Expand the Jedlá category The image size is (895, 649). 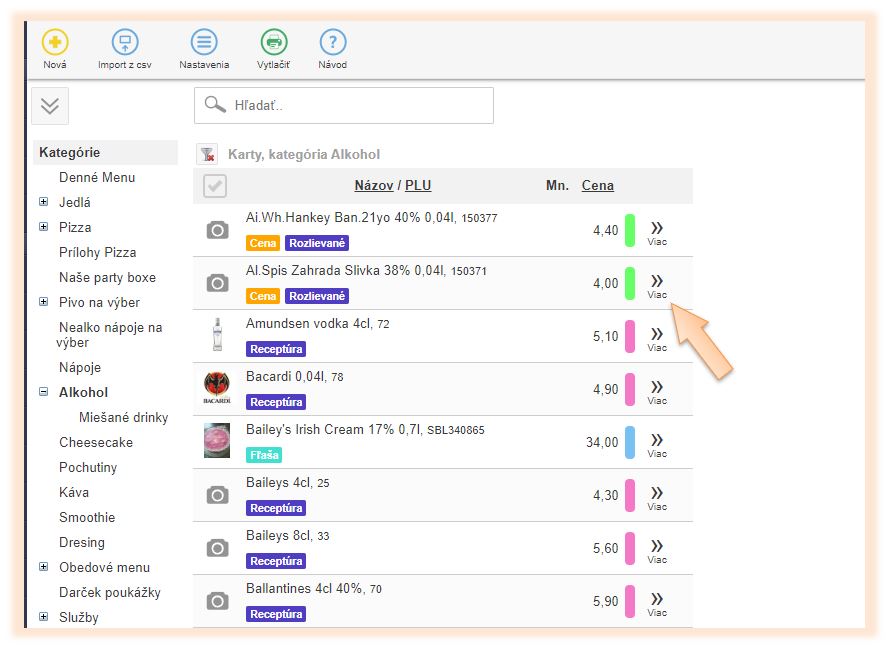tap(43, 202)
